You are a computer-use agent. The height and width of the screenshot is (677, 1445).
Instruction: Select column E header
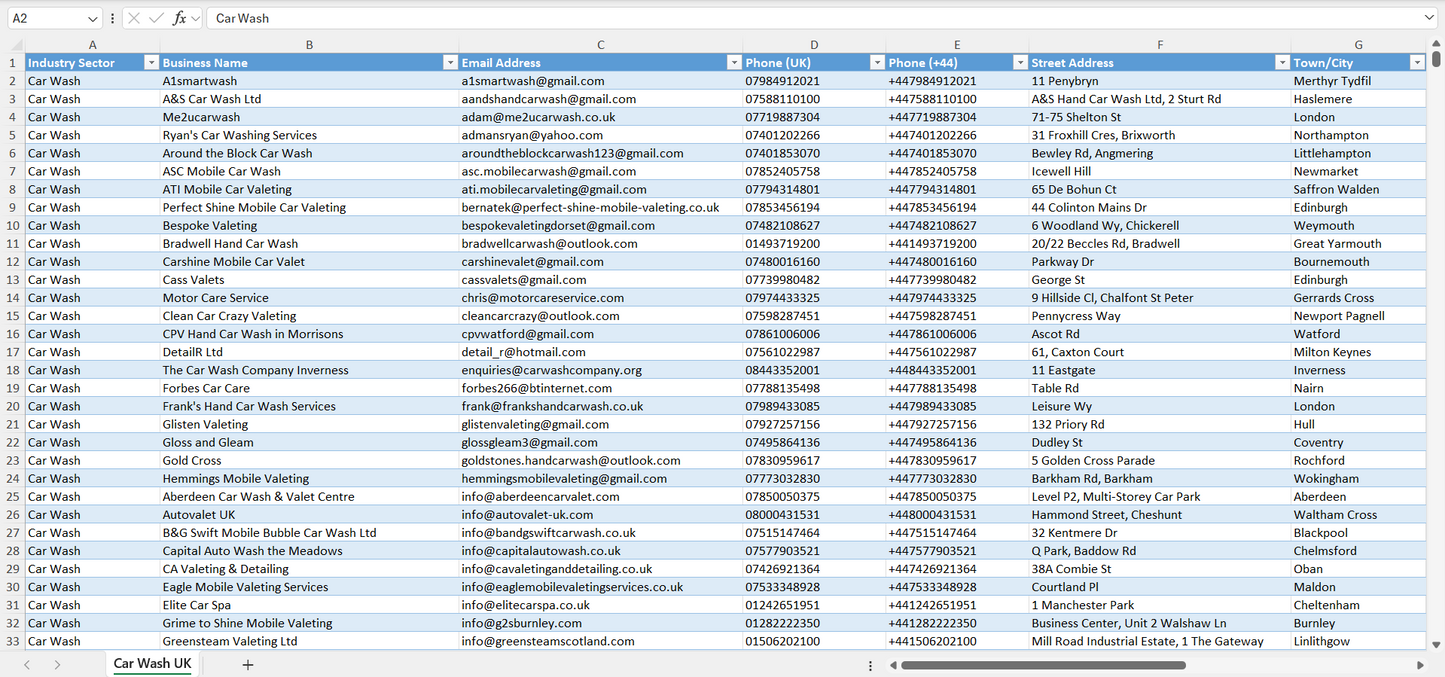(957, 45)
